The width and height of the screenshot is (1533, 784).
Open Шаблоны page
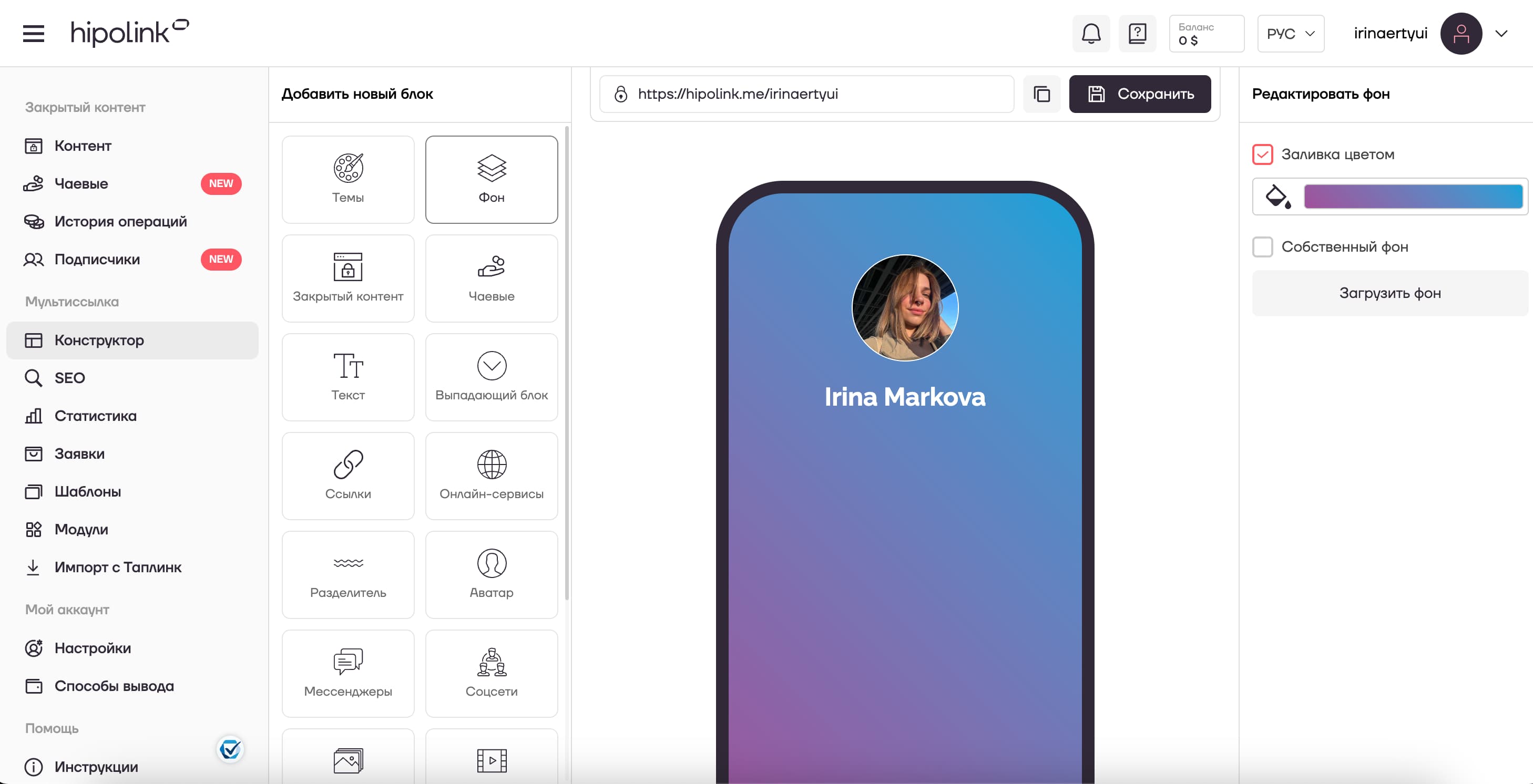click(132, 491)
